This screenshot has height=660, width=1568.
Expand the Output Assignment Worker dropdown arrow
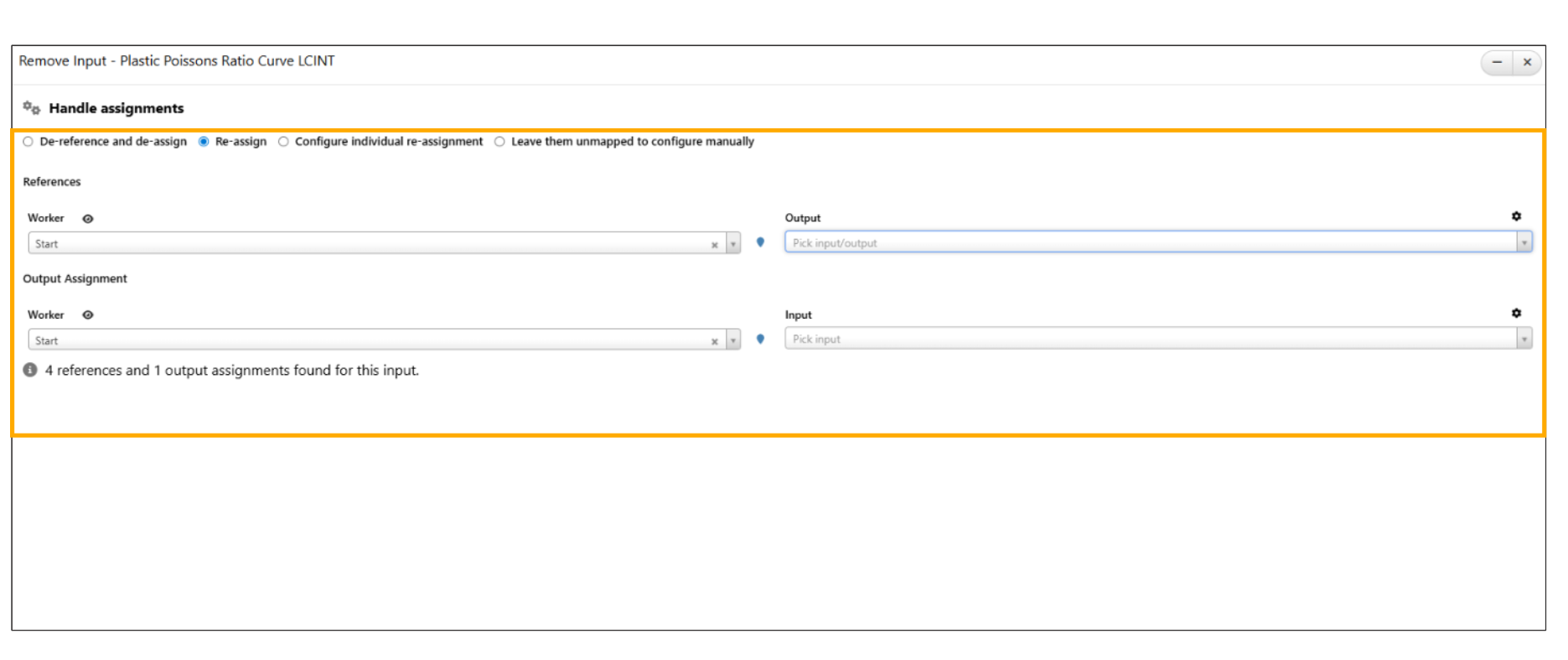point(733,340)
